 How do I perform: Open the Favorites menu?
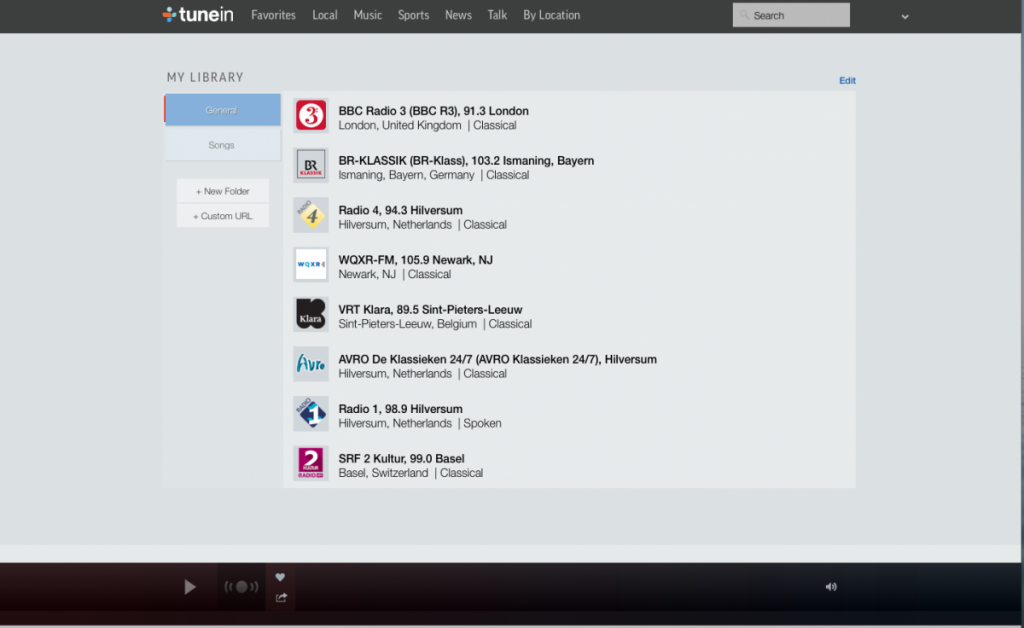tap(273, 15)
